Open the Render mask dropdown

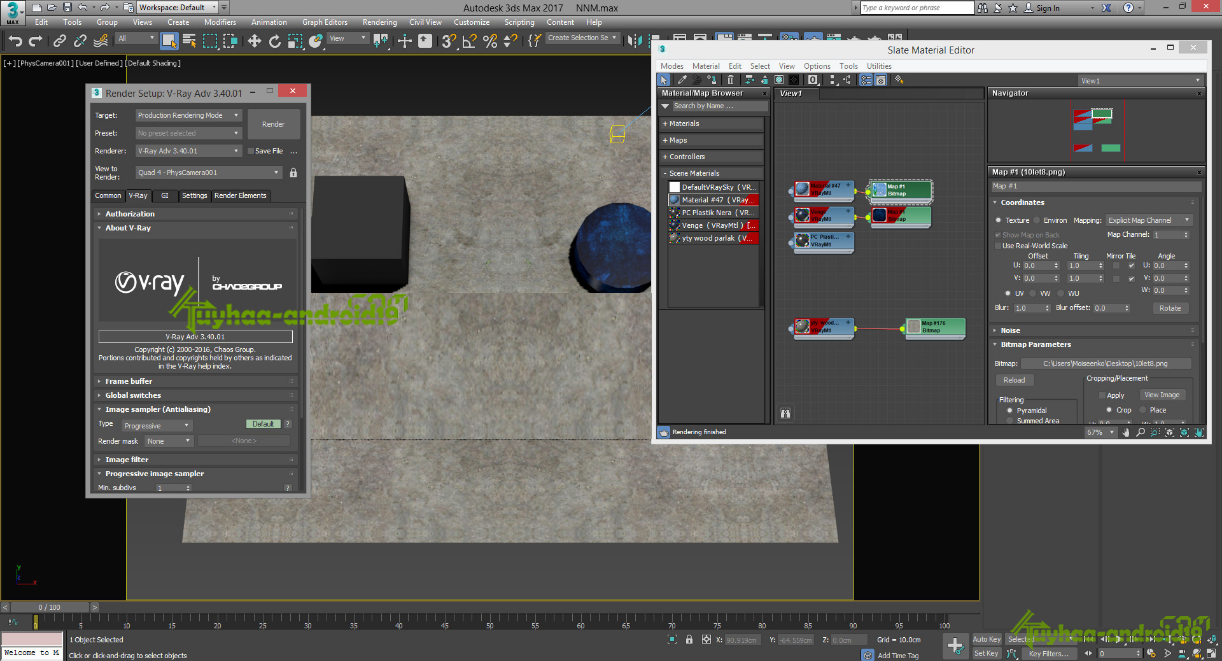click(168, 441)
